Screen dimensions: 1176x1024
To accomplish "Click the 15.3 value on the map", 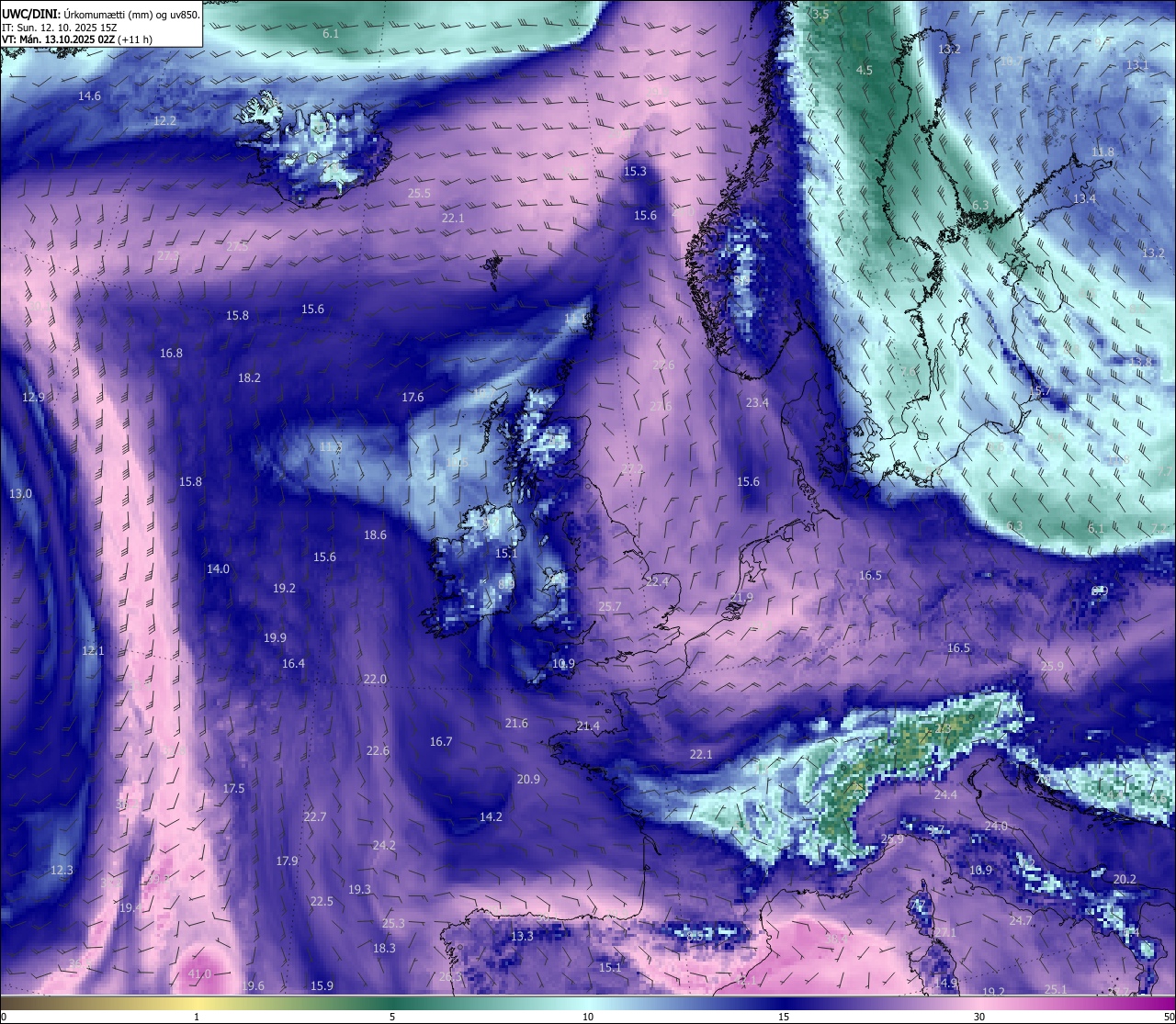I will coord(635,171).
